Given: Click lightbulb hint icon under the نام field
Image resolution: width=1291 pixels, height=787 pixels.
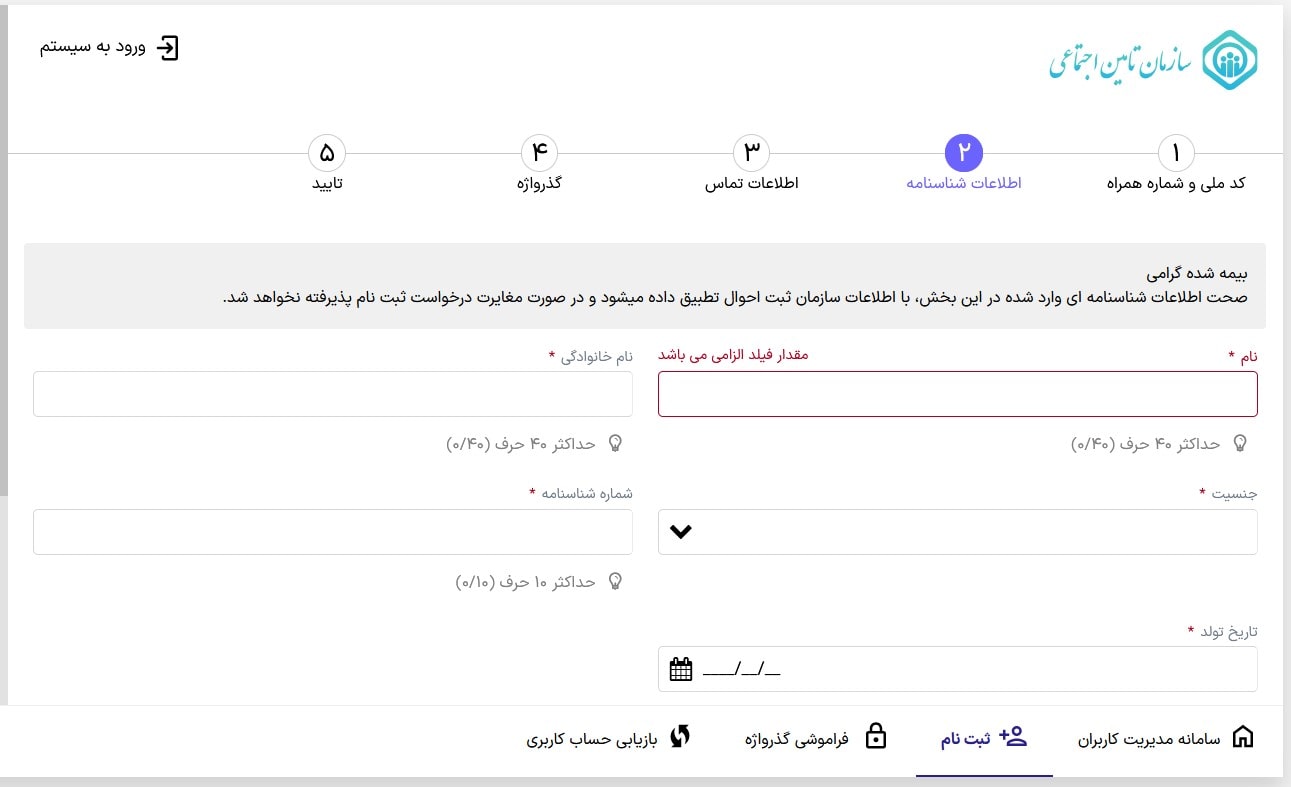Looking at the screenshot, I should [1240, 443].
